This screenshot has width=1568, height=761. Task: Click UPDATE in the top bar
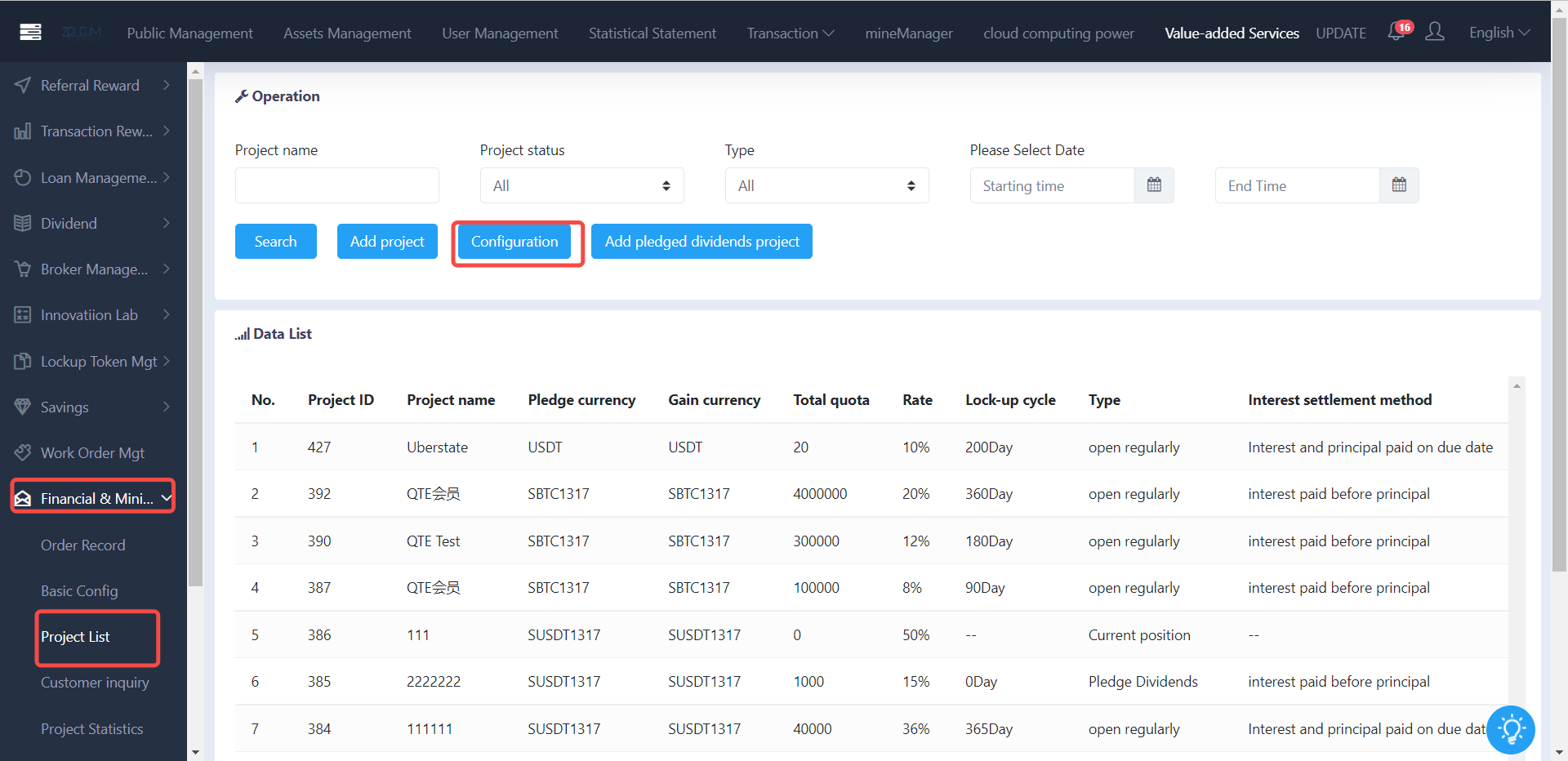tap(1341, 33)
